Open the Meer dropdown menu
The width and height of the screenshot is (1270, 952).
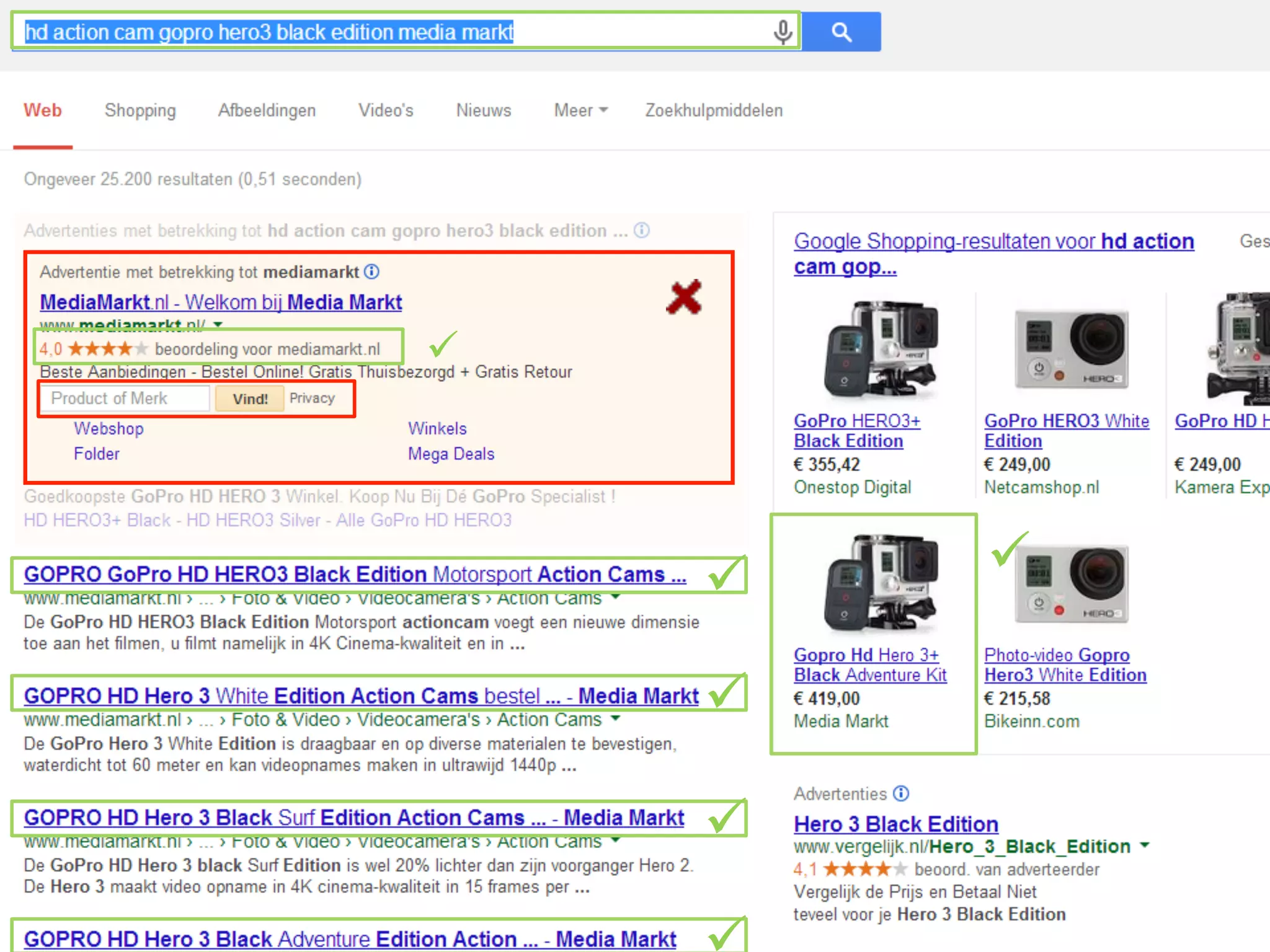pos(580,110)
